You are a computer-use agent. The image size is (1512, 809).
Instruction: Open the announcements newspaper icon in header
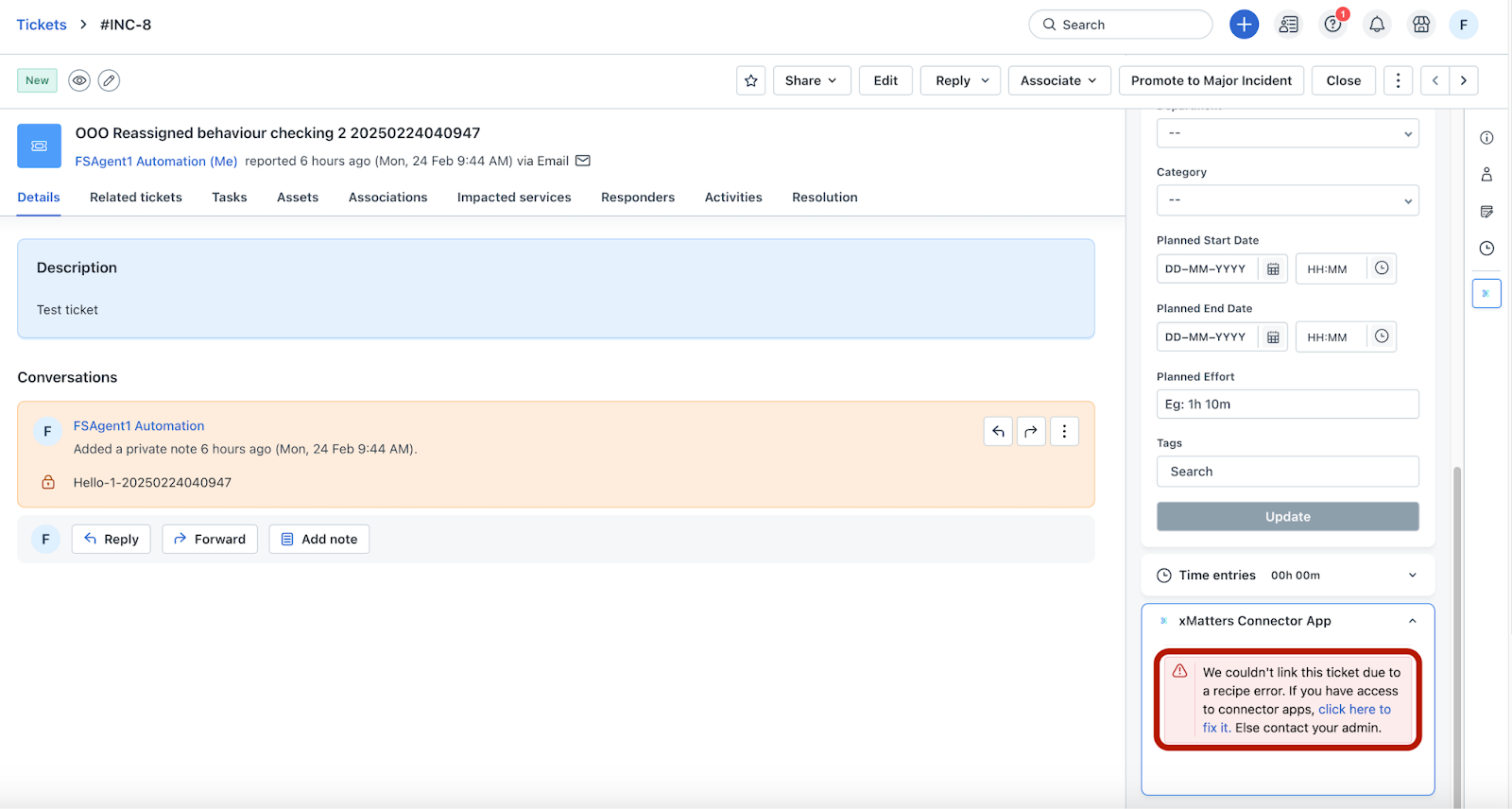coord(1288,25)
